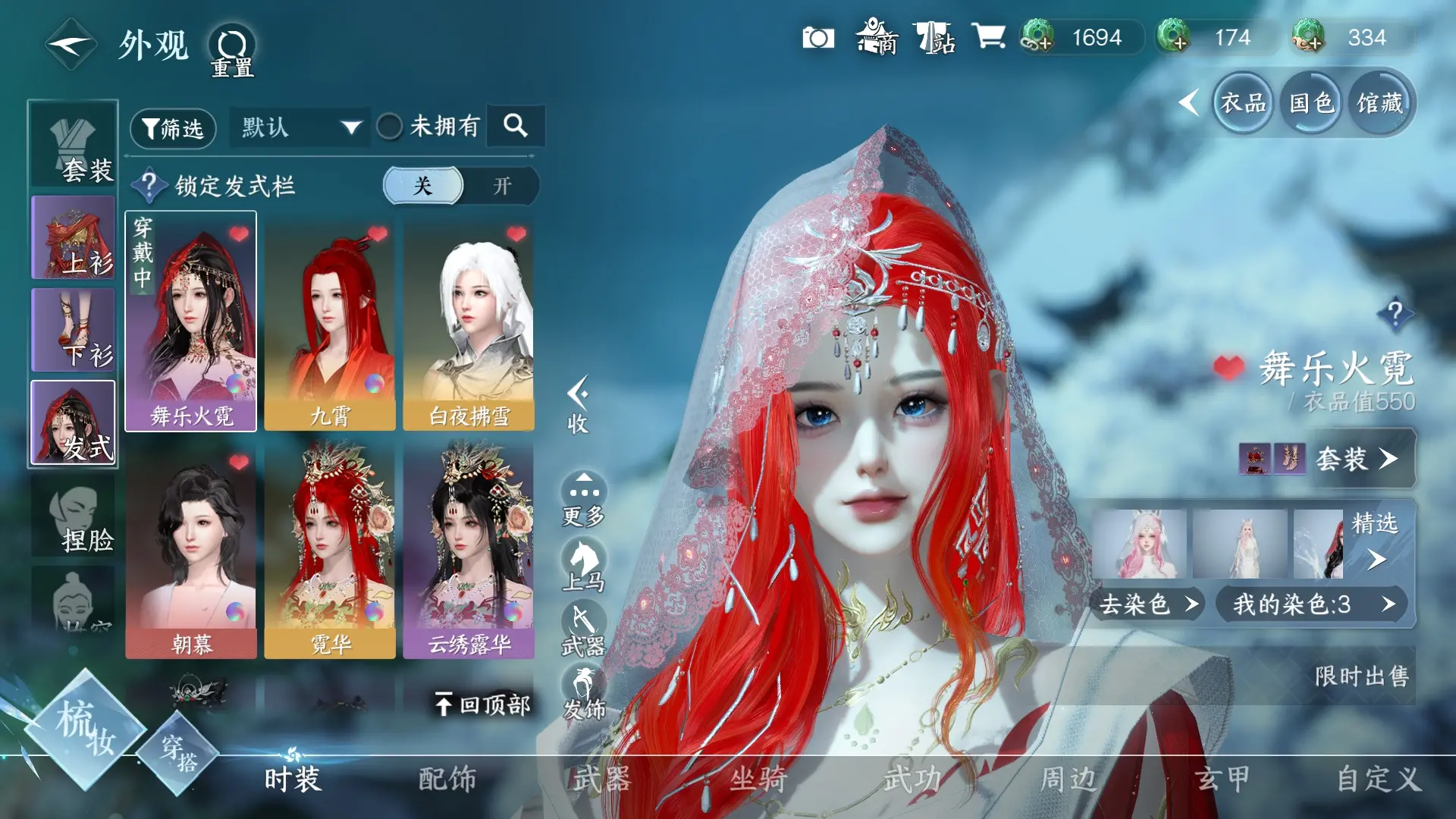Toggle the 发饰 hair ornament icon
This screenshot has height=819, width=1456.
pyautogui.click(x=583, y=694)
